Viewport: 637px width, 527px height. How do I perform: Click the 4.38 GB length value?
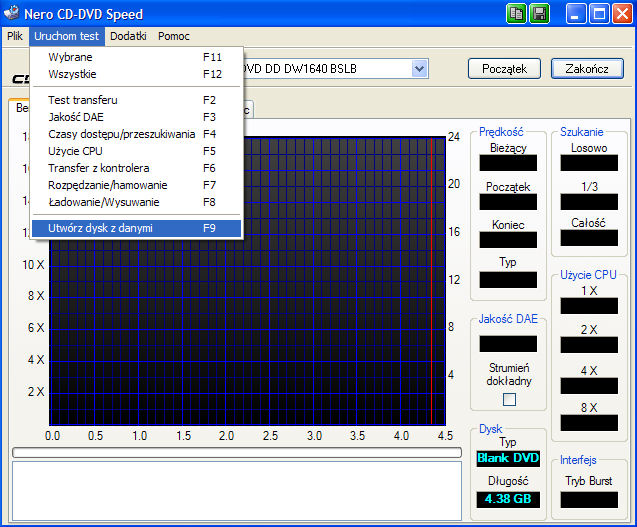508,499
